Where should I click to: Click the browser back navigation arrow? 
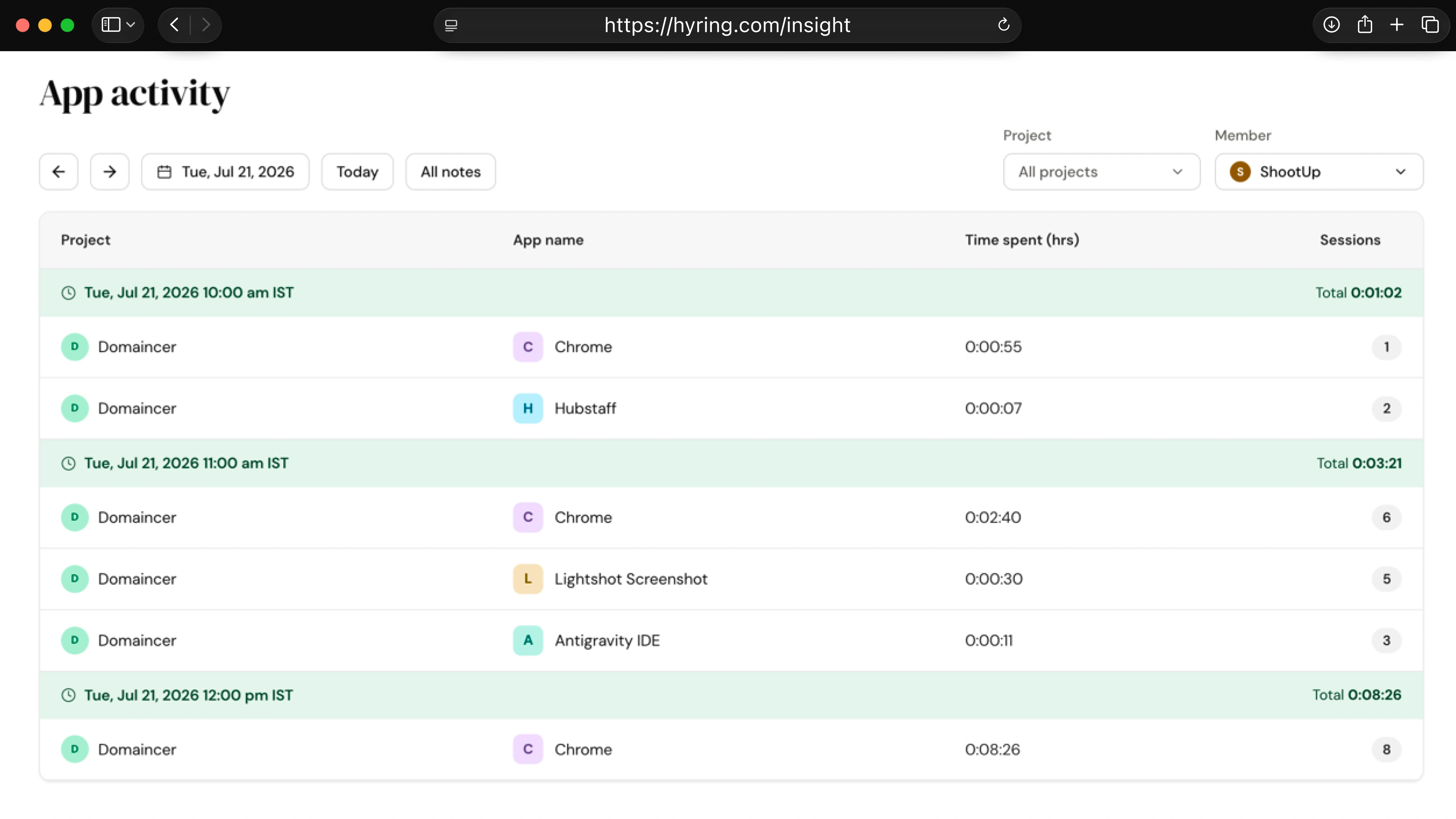tap(175, 25)
